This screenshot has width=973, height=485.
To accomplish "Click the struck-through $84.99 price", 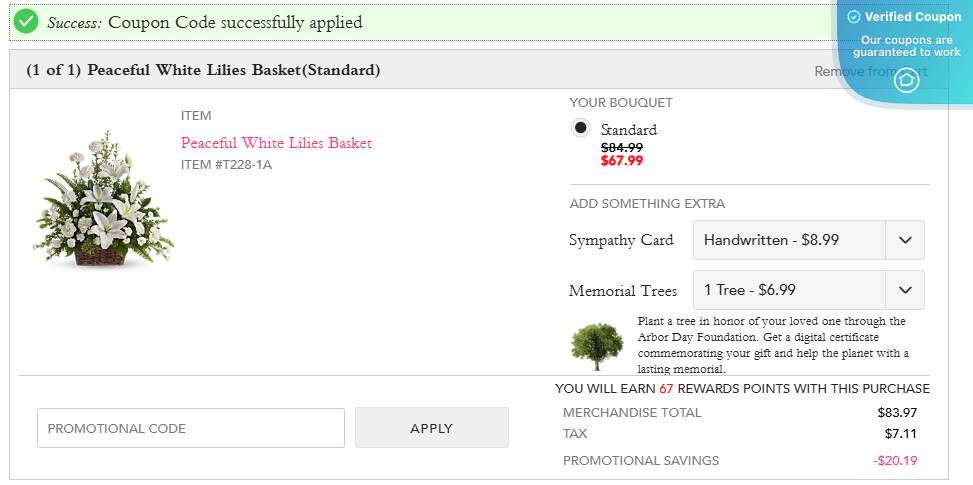I will [622, 147].
